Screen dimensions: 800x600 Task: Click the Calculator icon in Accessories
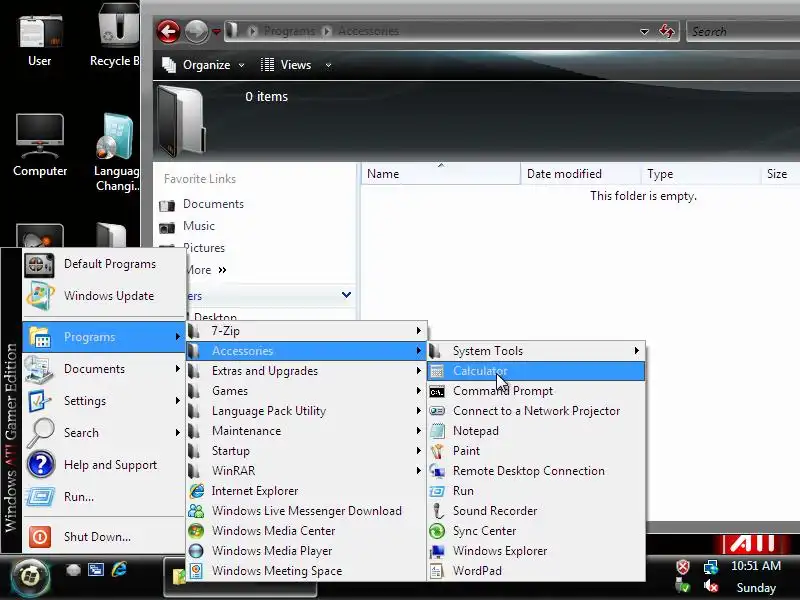(x=437, y=371)
